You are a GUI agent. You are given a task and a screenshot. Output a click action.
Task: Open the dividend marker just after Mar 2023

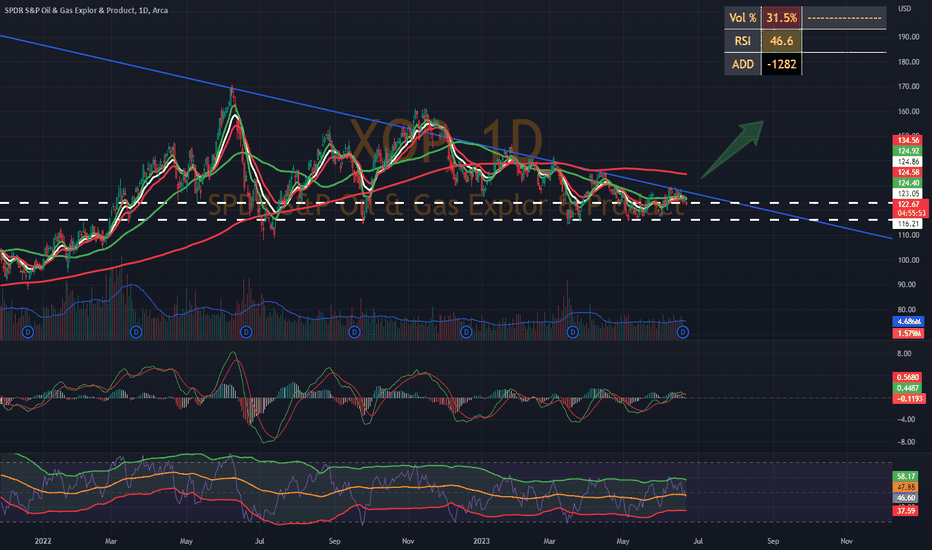tap(572, 332)
